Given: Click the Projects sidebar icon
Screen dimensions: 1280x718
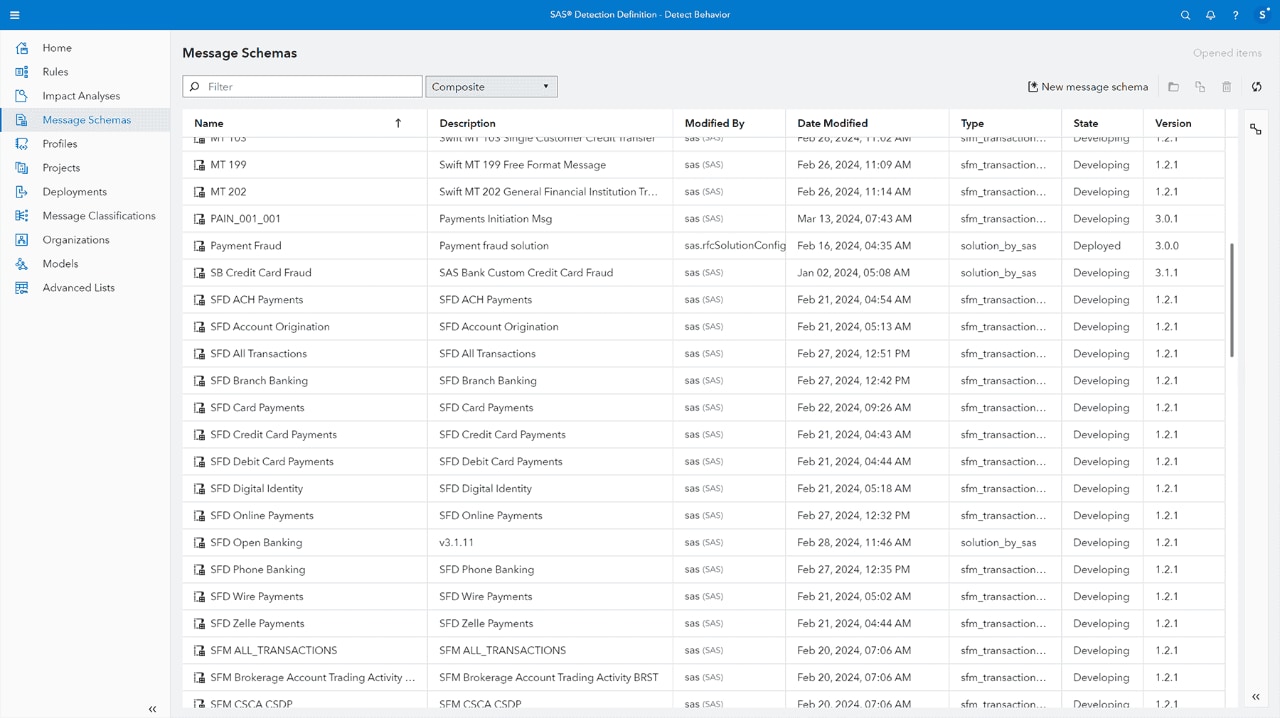Looking at the screenshot, I should (x=22, y=168).
